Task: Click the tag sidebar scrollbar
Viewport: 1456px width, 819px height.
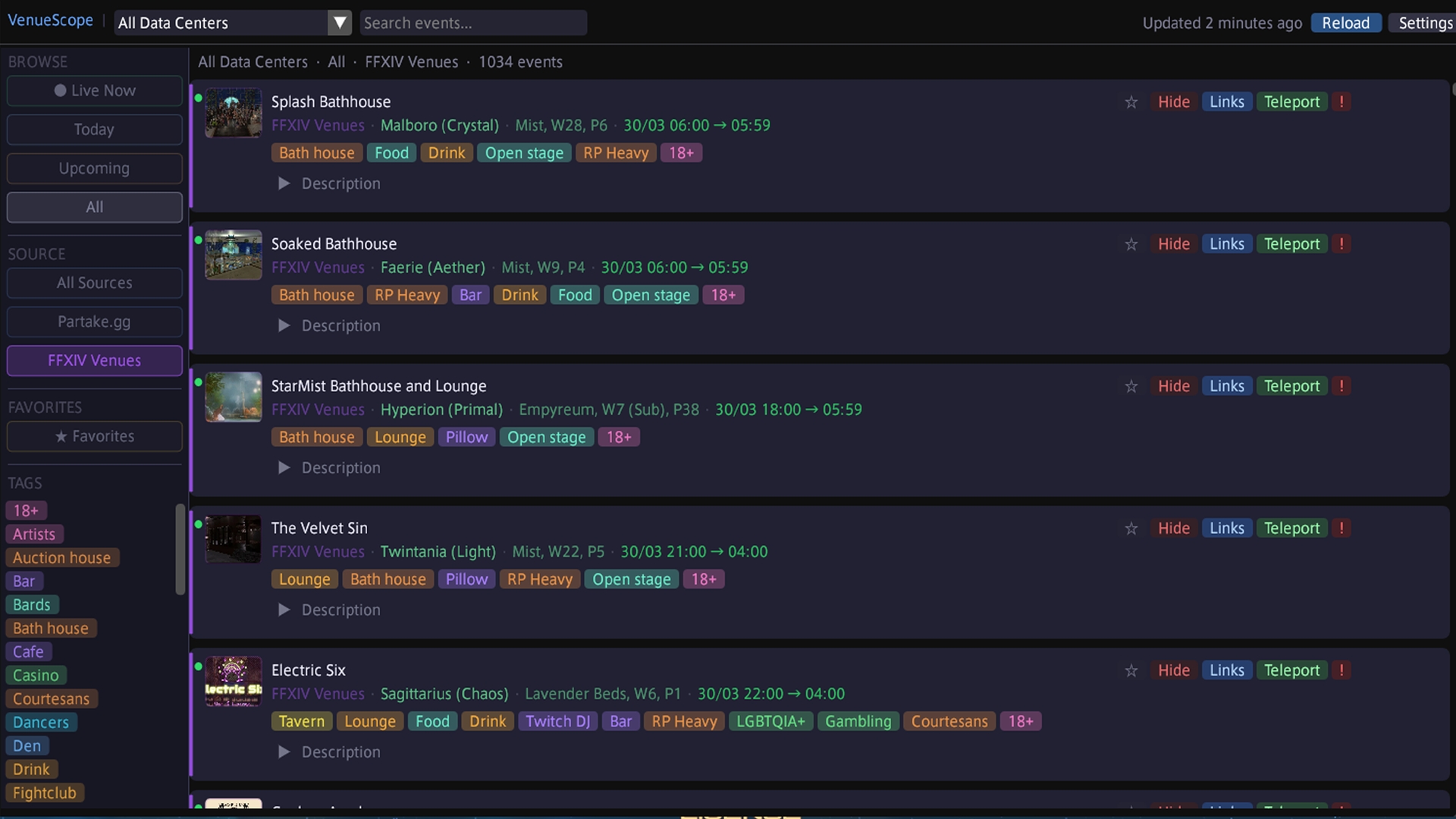Action: coord(180,550)
